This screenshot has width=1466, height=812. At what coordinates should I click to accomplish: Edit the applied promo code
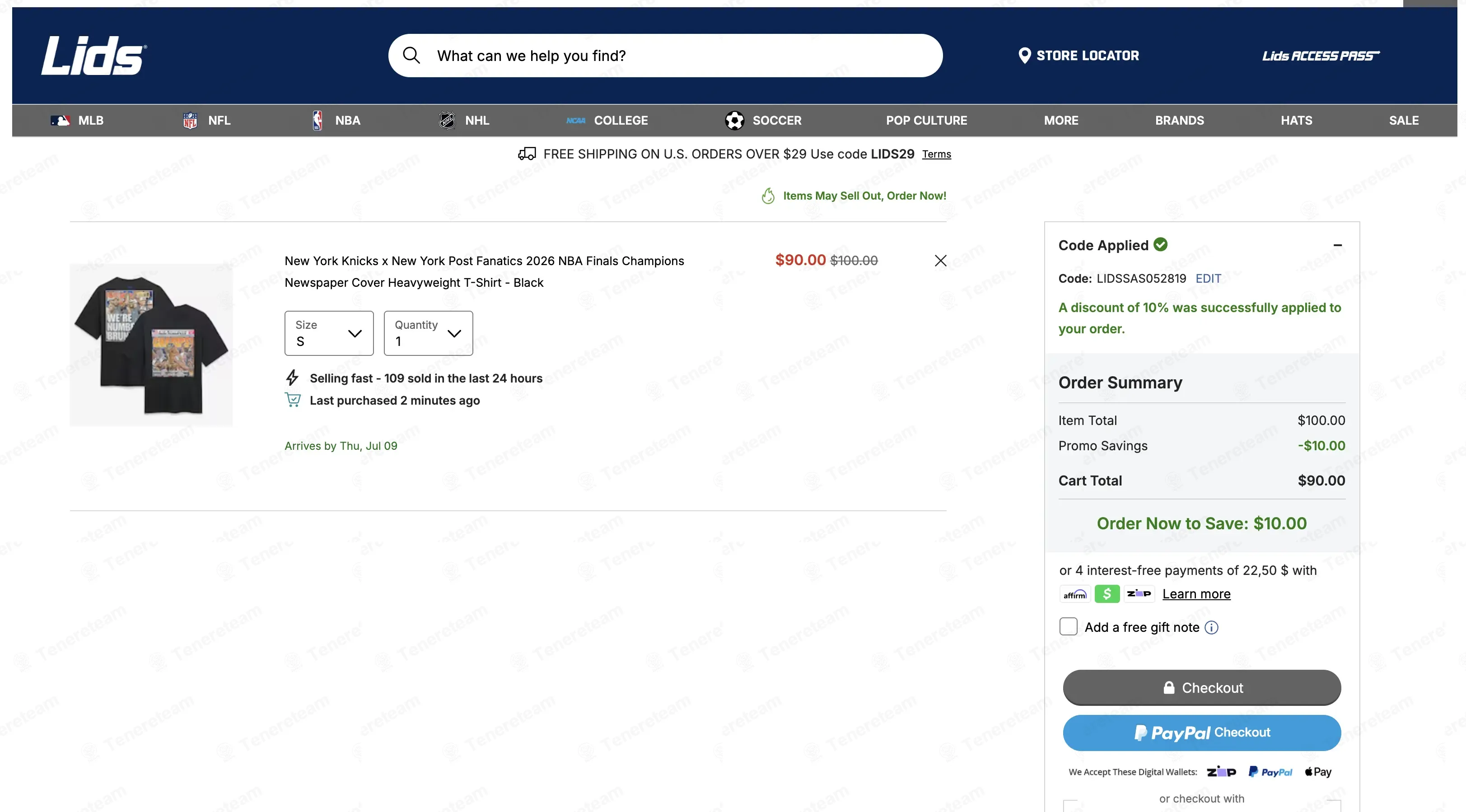(1208, 278)
